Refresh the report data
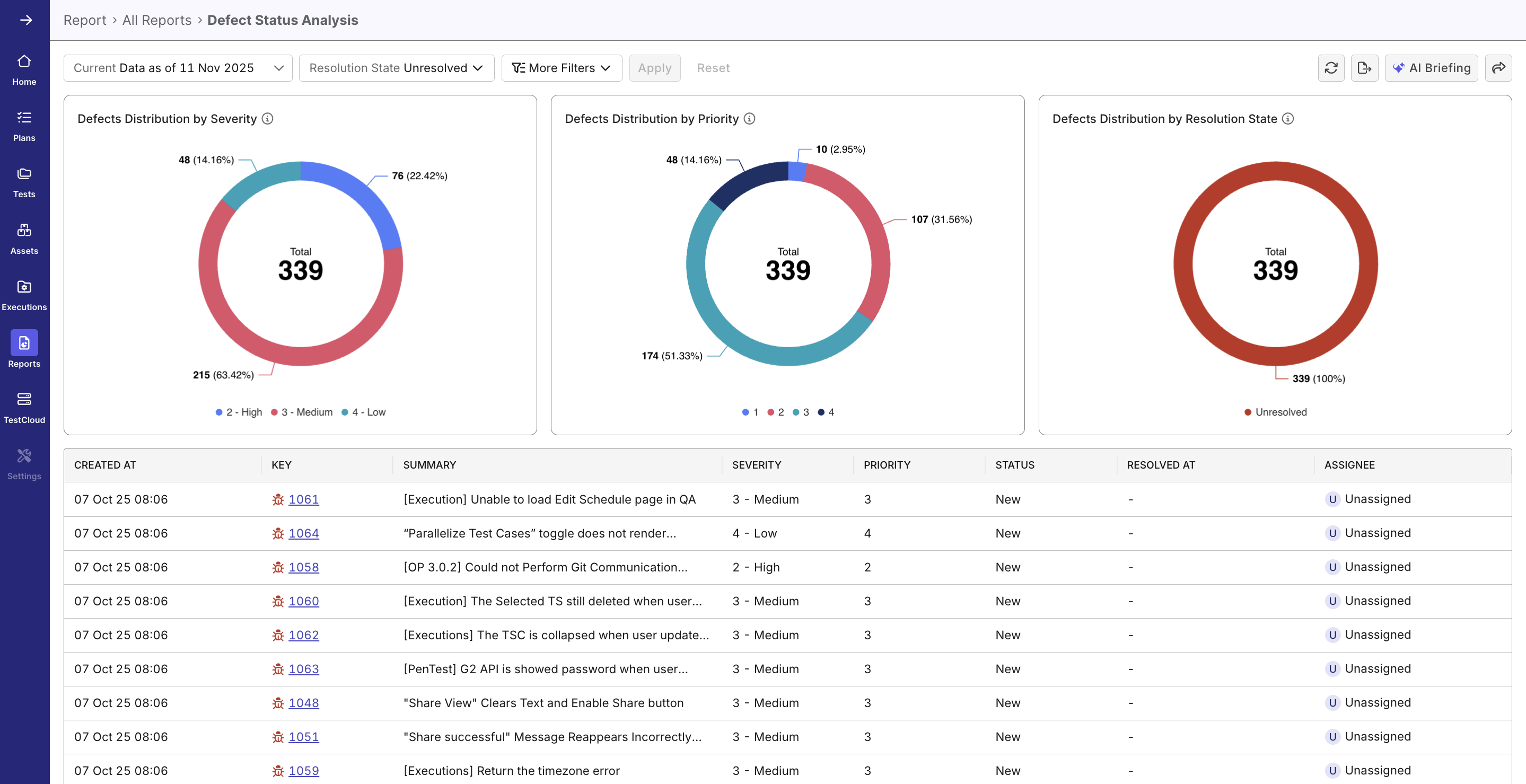The width and height of the screenshot is (1526, 784). pos(1331,67)
